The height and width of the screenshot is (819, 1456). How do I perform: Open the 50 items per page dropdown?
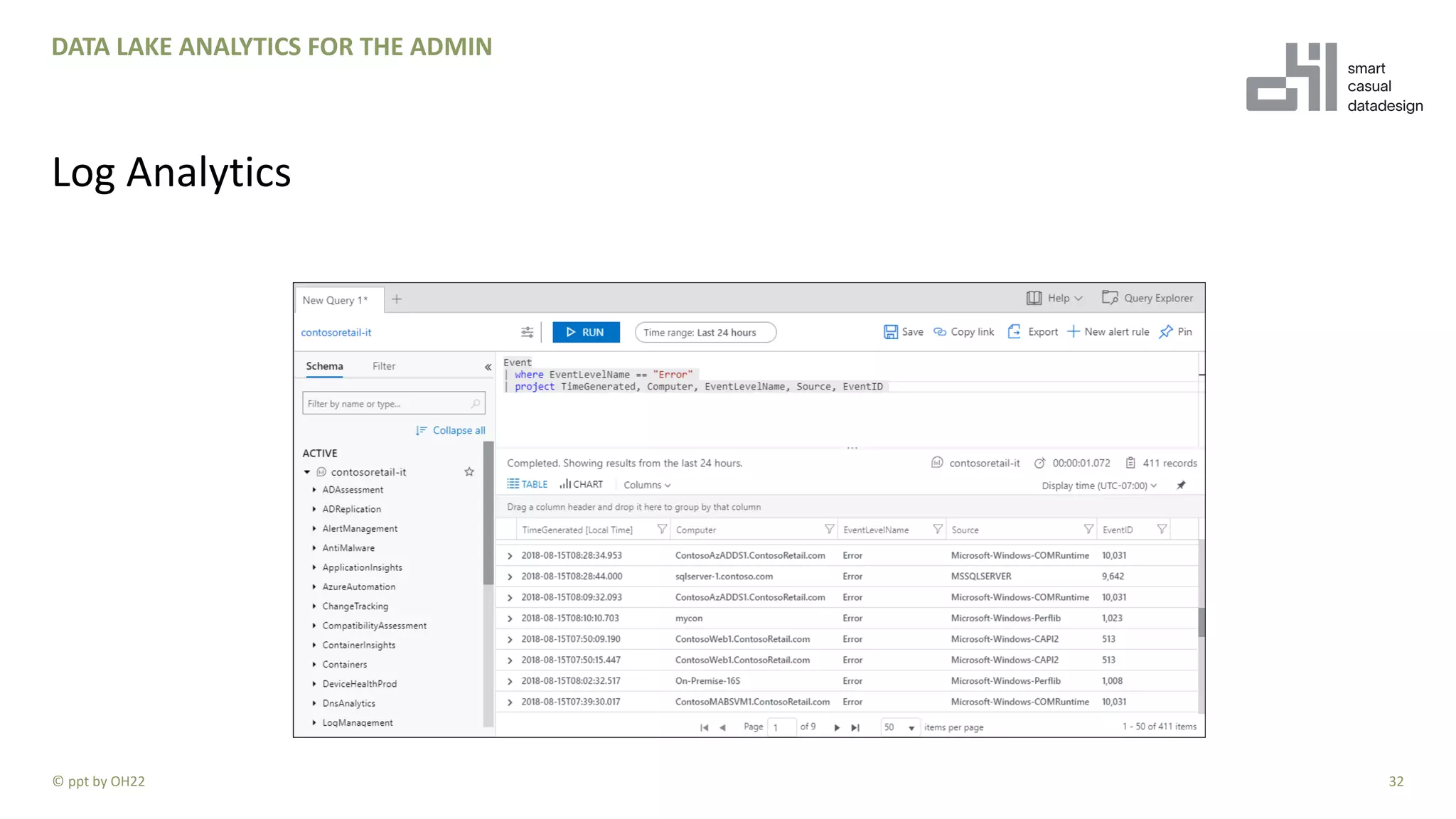coord(900,727)
